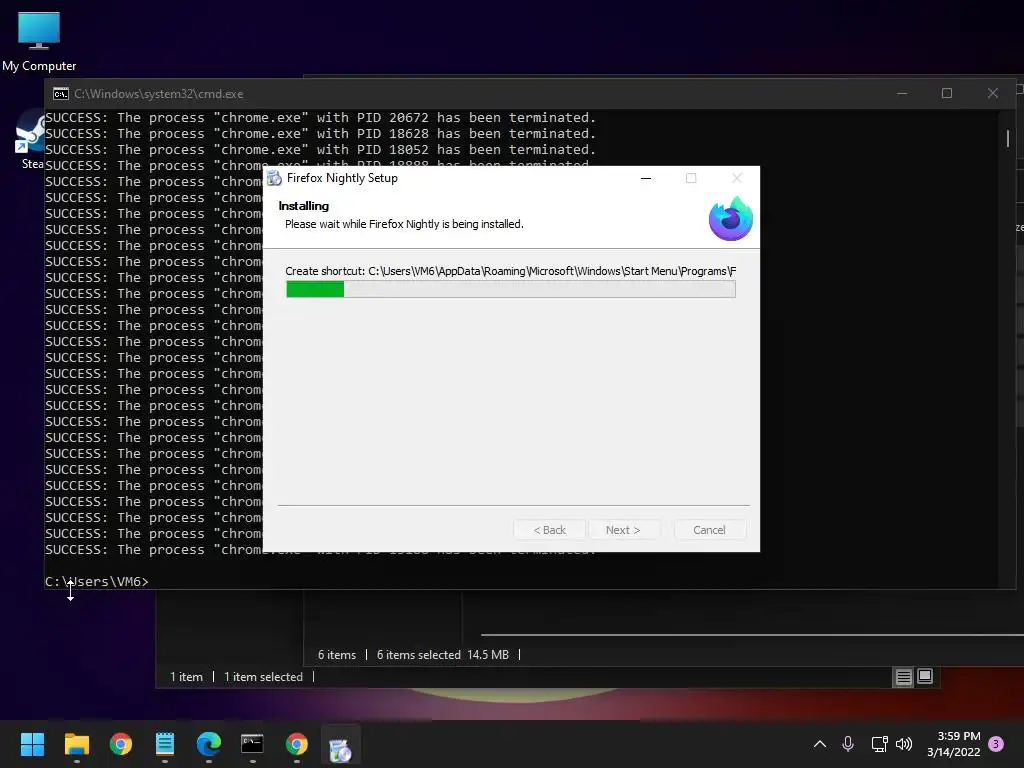This screenshot has height=768, width=1024.
Task: Open the notification badge showing 3
Action: (x=996, y=744)
